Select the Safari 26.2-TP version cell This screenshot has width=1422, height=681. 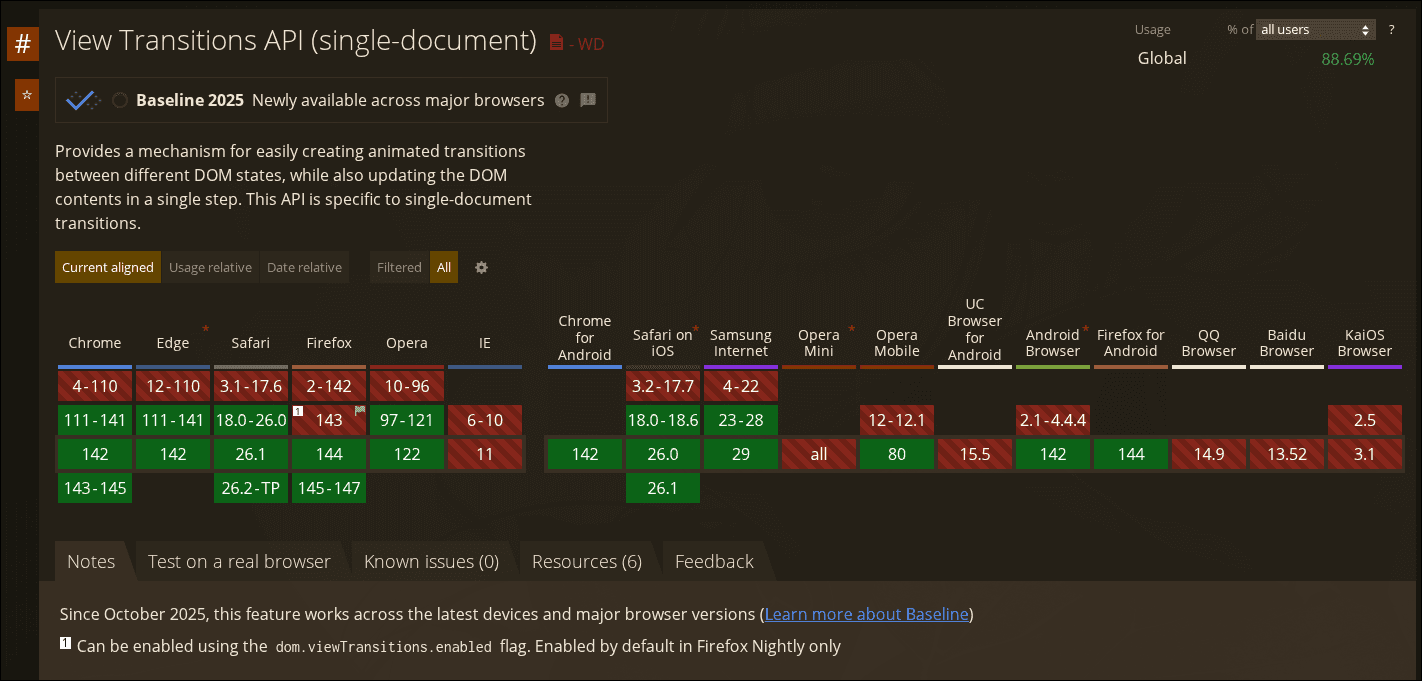[251, 488]
